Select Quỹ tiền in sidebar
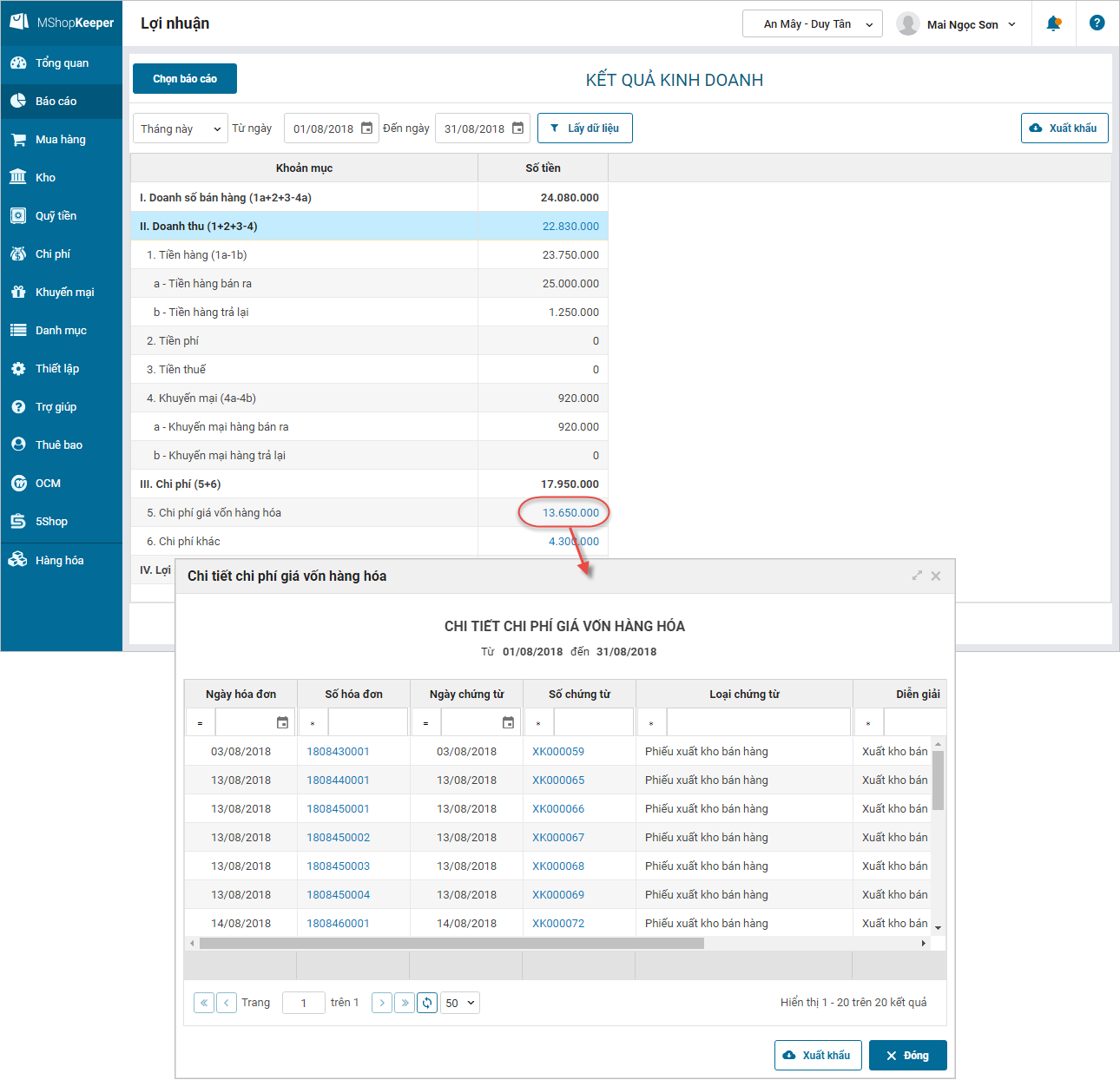 (x=56, y=216)
